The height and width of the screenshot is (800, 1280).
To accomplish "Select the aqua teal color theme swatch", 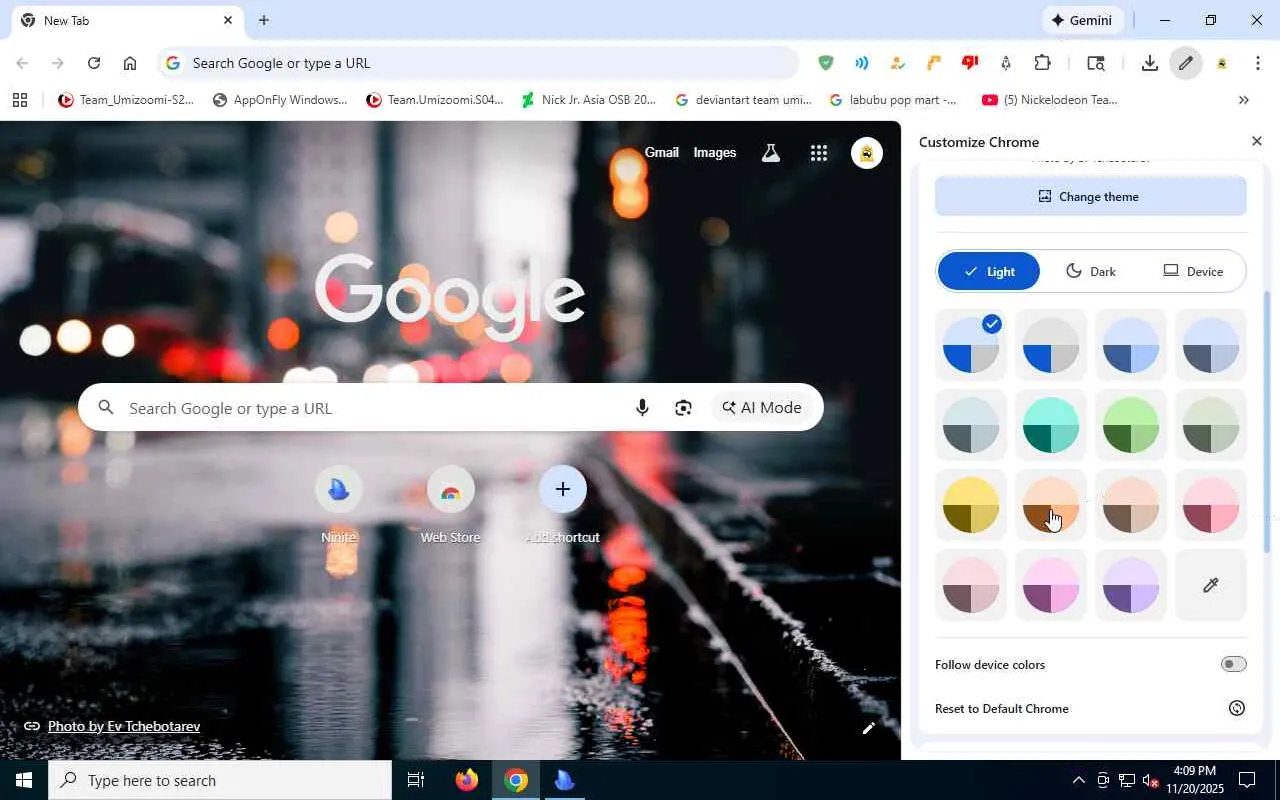I will 1051,425.
